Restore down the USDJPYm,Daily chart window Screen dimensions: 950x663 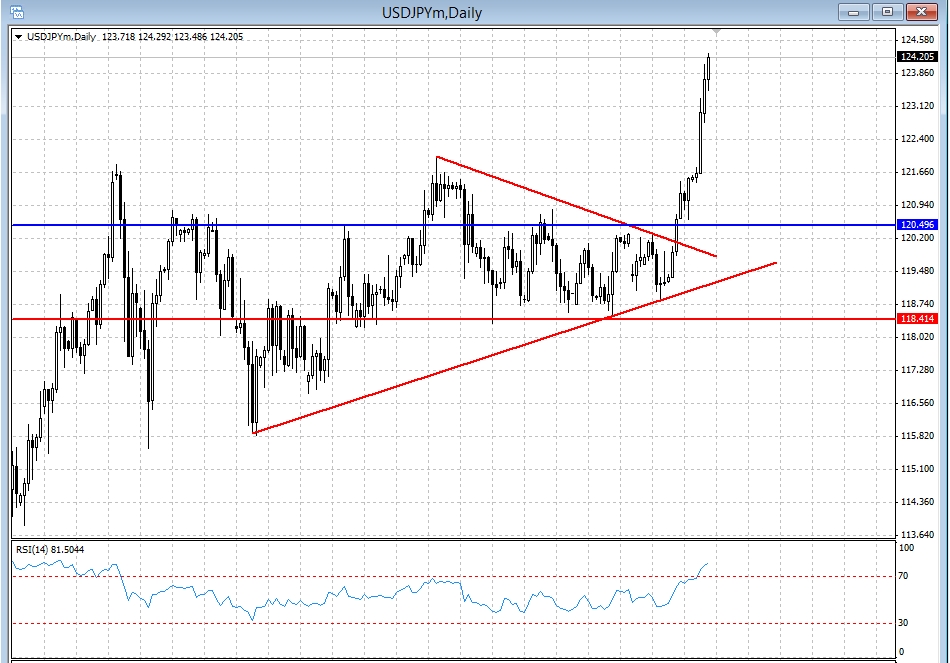888,12
